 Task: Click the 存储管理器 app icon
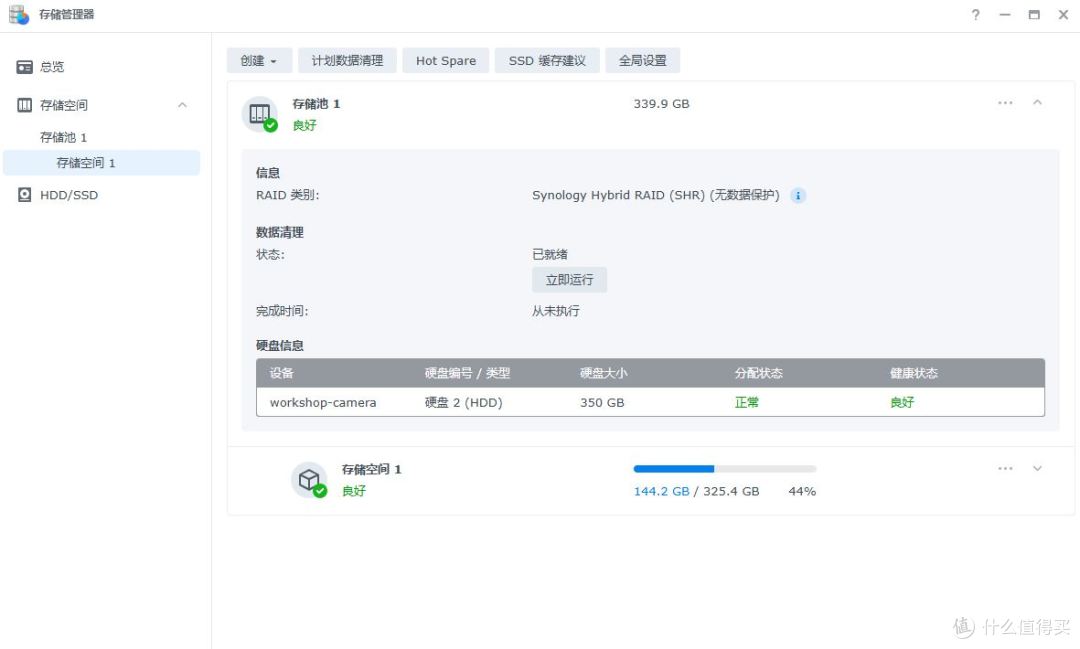coord(19,14)
